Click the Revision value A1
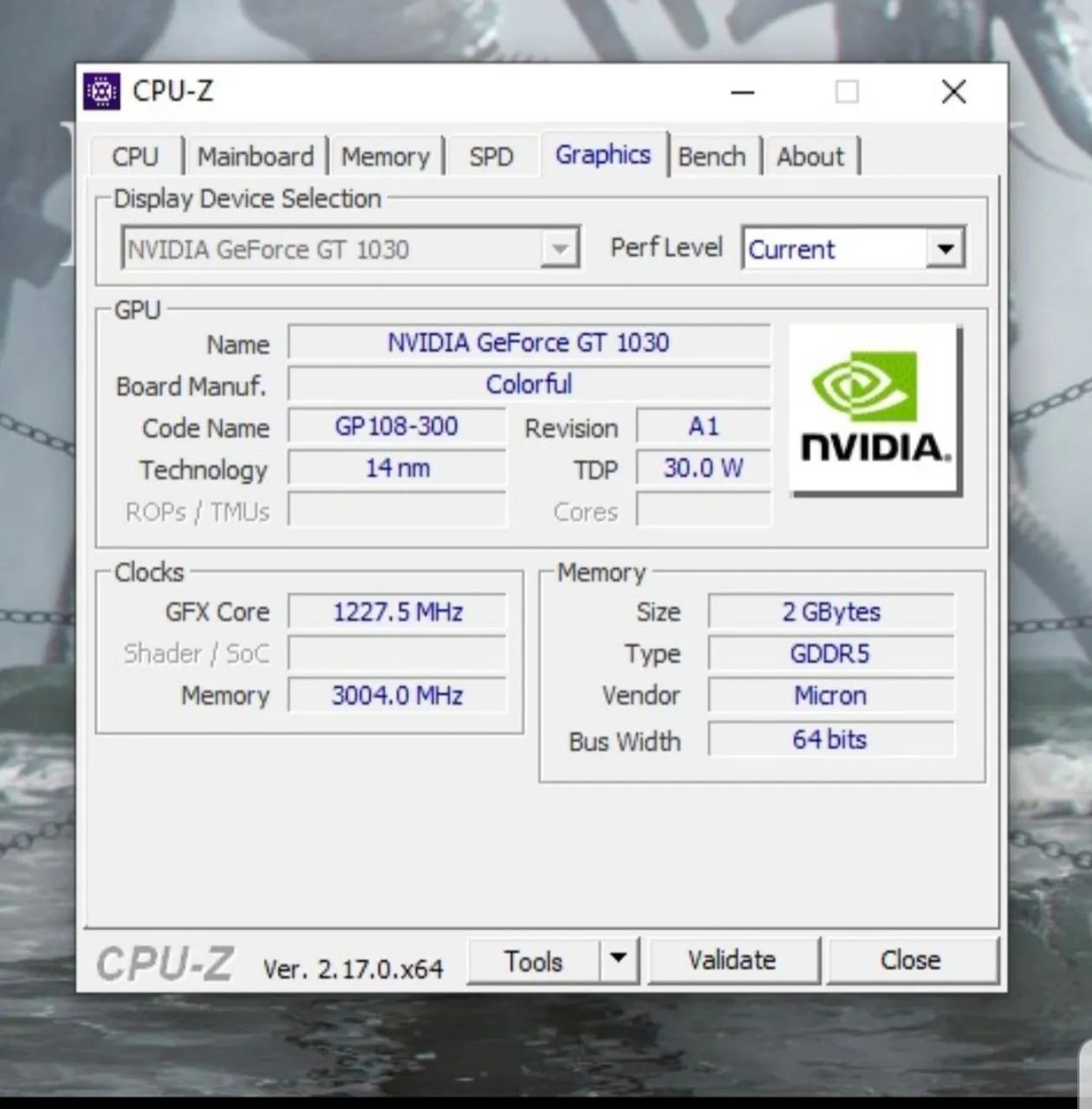This screenshot has height=1109, width=1092. pyautogui.click(x=704, y=426)
